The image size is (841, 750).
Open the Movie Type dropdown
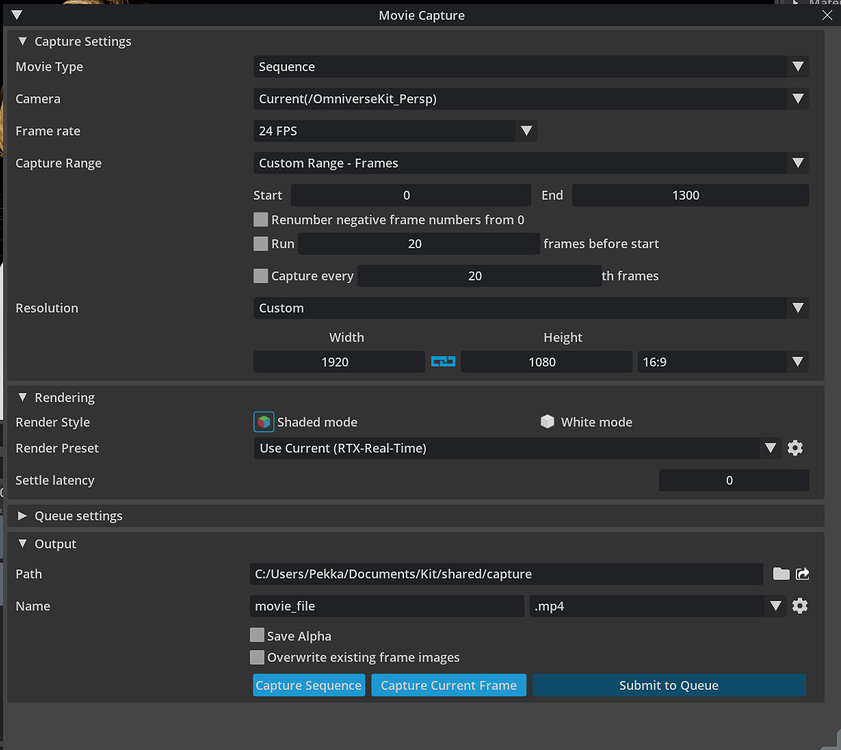(x=530, y=67)
